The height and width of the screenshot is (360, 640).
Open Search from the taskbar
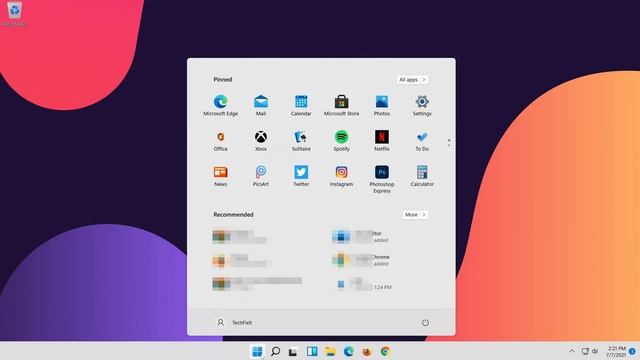click(x=276, y=351)
